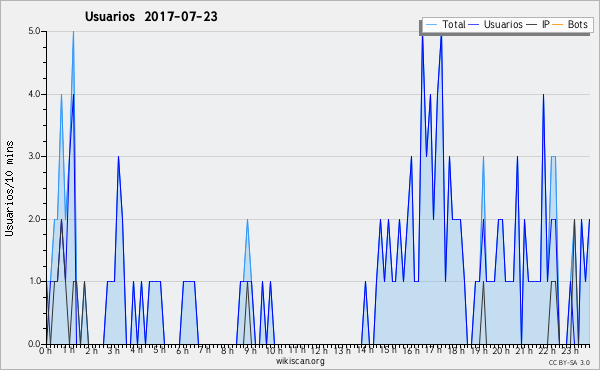Click the 0 h x-axis label
This screenshot has height=370, width=600.
45,350
